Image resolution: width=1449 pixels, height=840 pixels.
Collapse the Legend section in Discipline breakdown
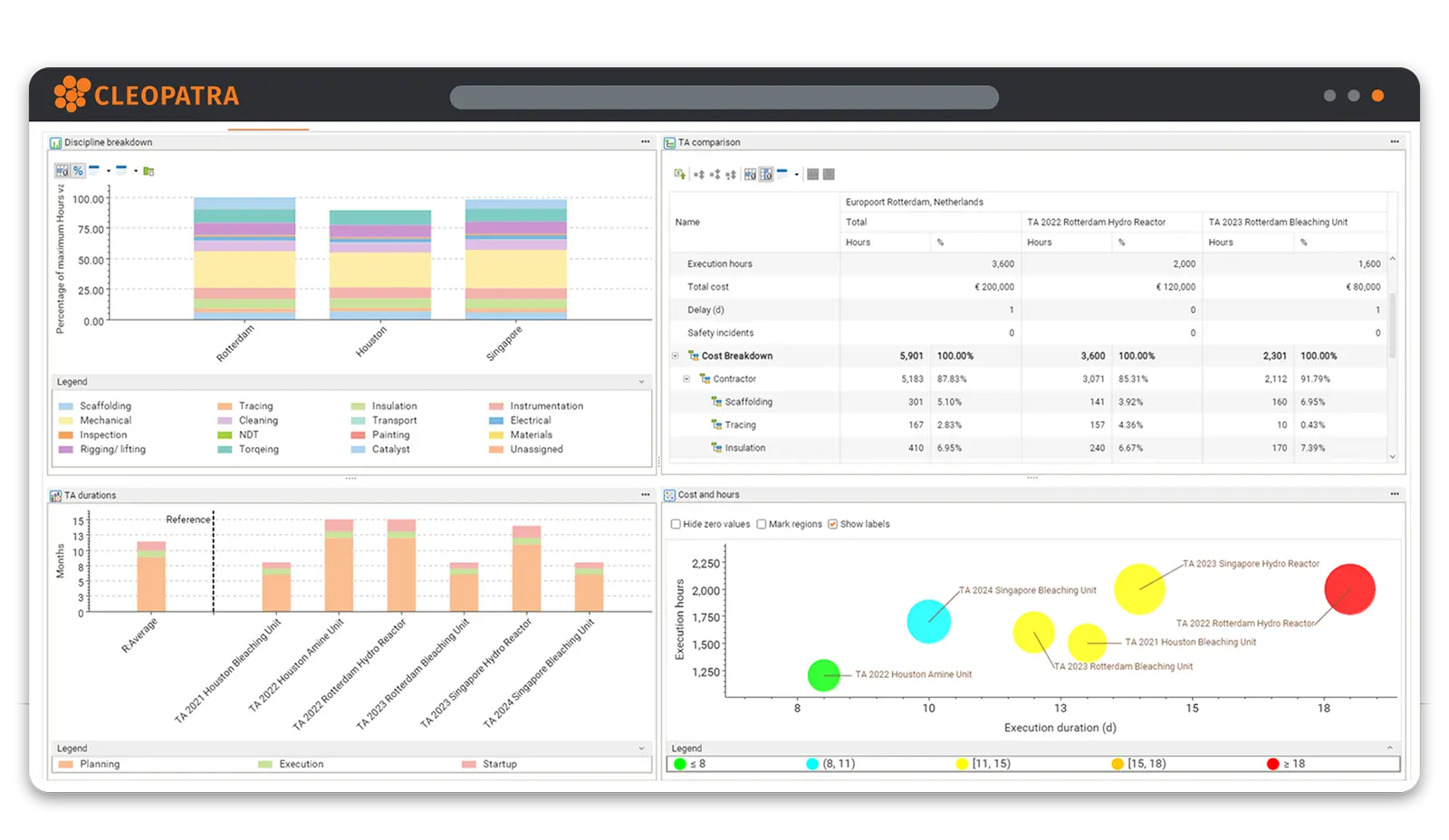tap(640, 381)
